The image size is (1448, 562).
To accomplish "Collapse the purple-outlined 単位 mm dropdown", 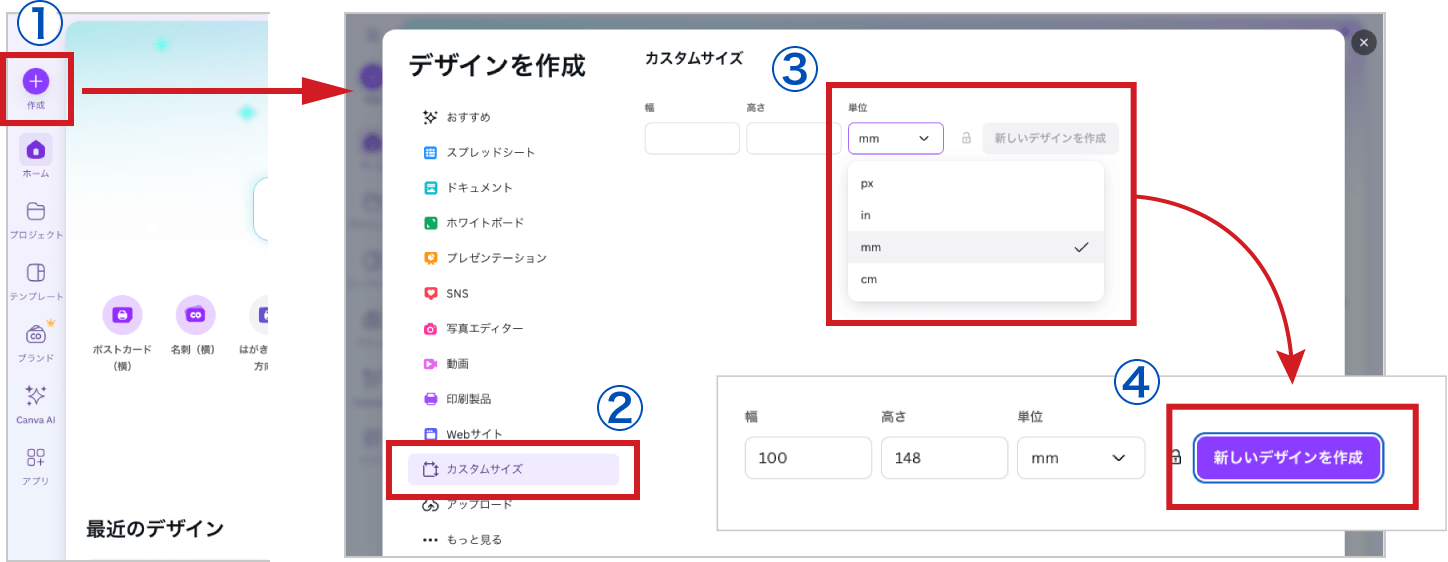I will coord(895,139).
